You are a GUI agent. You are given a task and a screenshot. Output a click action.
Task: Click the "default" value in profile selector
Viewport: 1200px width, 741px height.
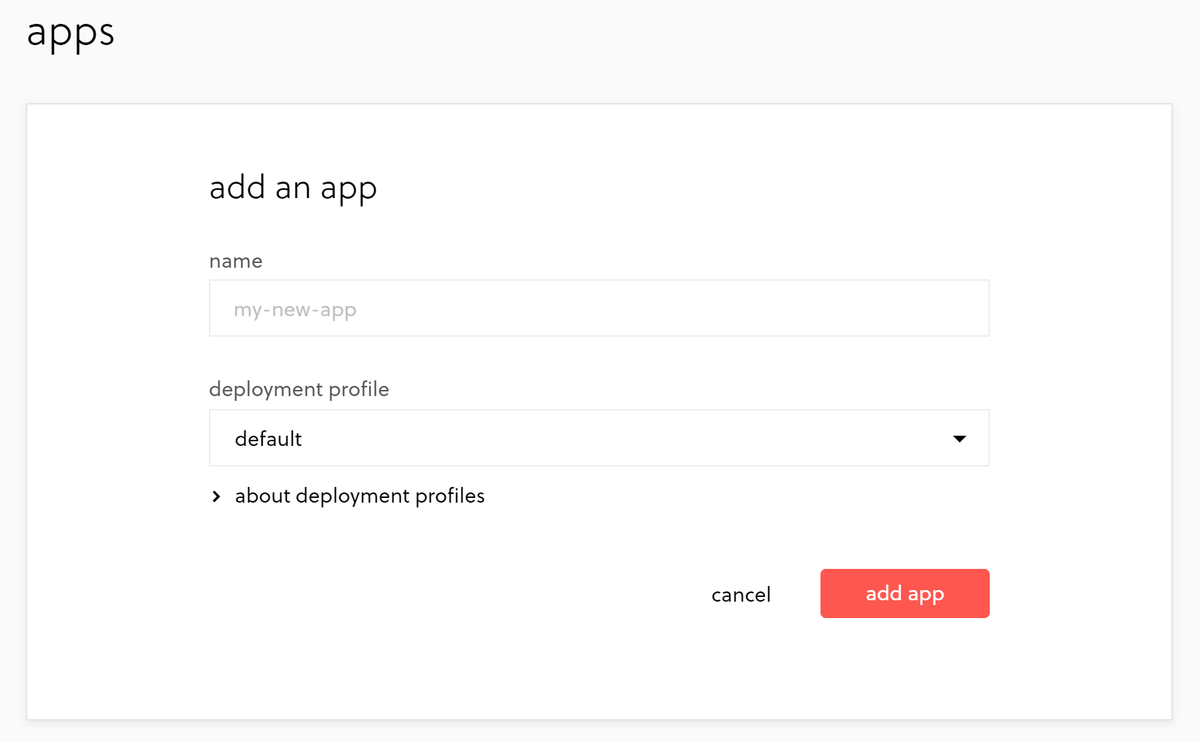(x=268, y=439)
